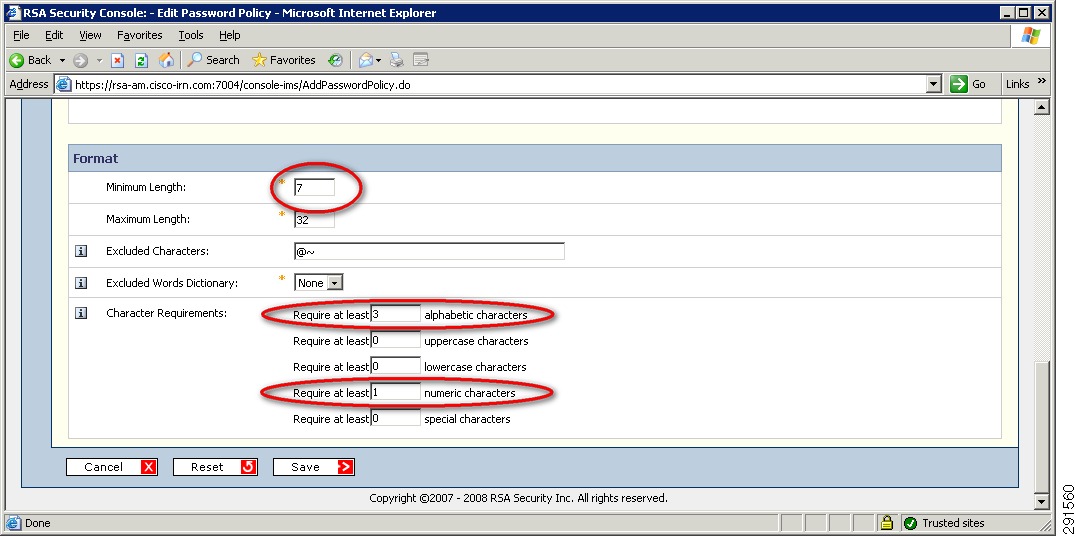
Task: Expand the address bar dropdown arrow
Action: point(934,85)
